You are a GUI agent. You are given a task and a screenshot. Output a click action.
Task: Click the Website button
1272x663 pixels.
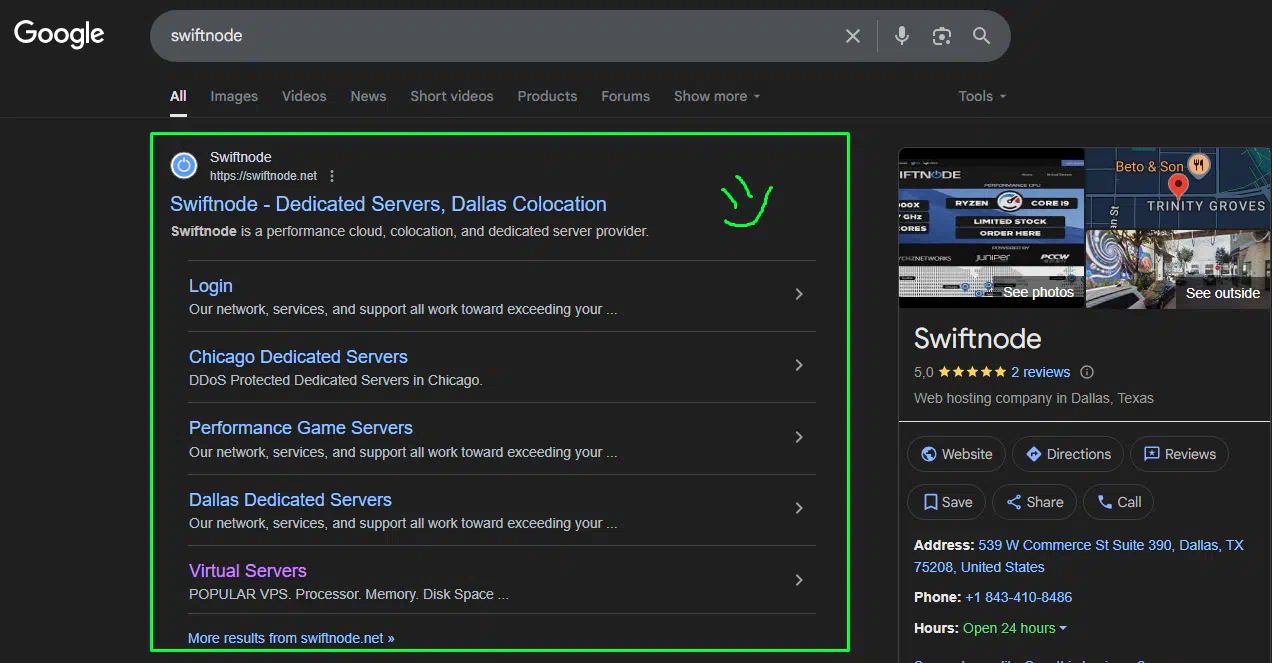(956, 454)
